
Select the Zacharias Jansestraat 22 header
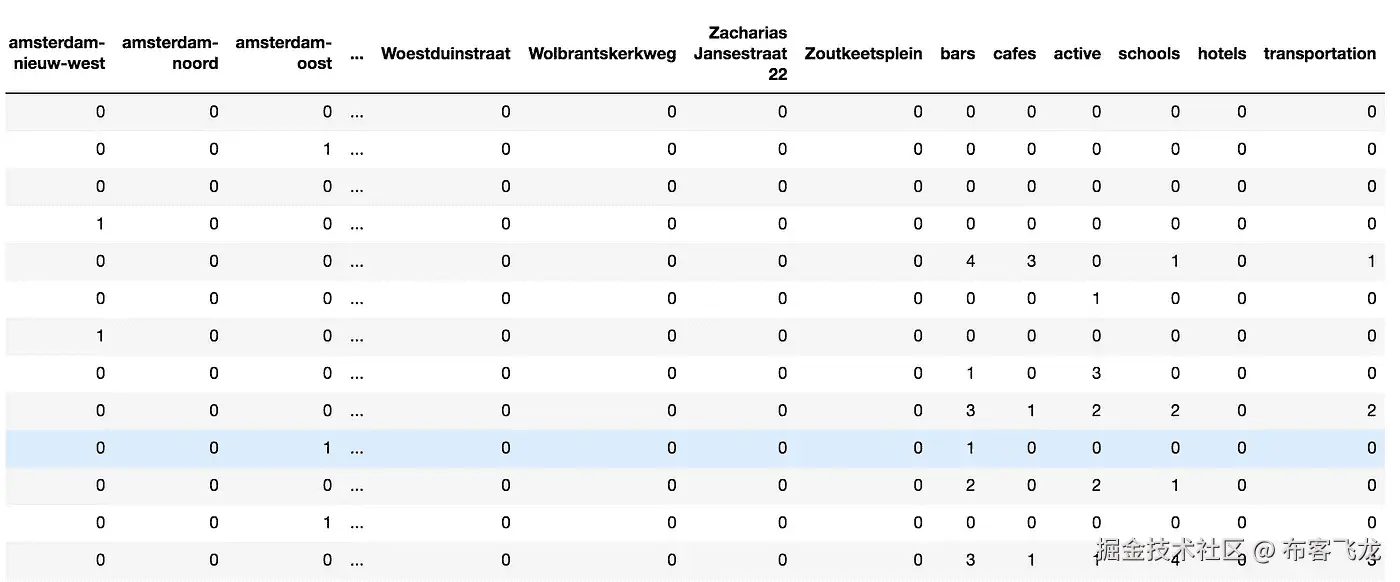point(741,53)
